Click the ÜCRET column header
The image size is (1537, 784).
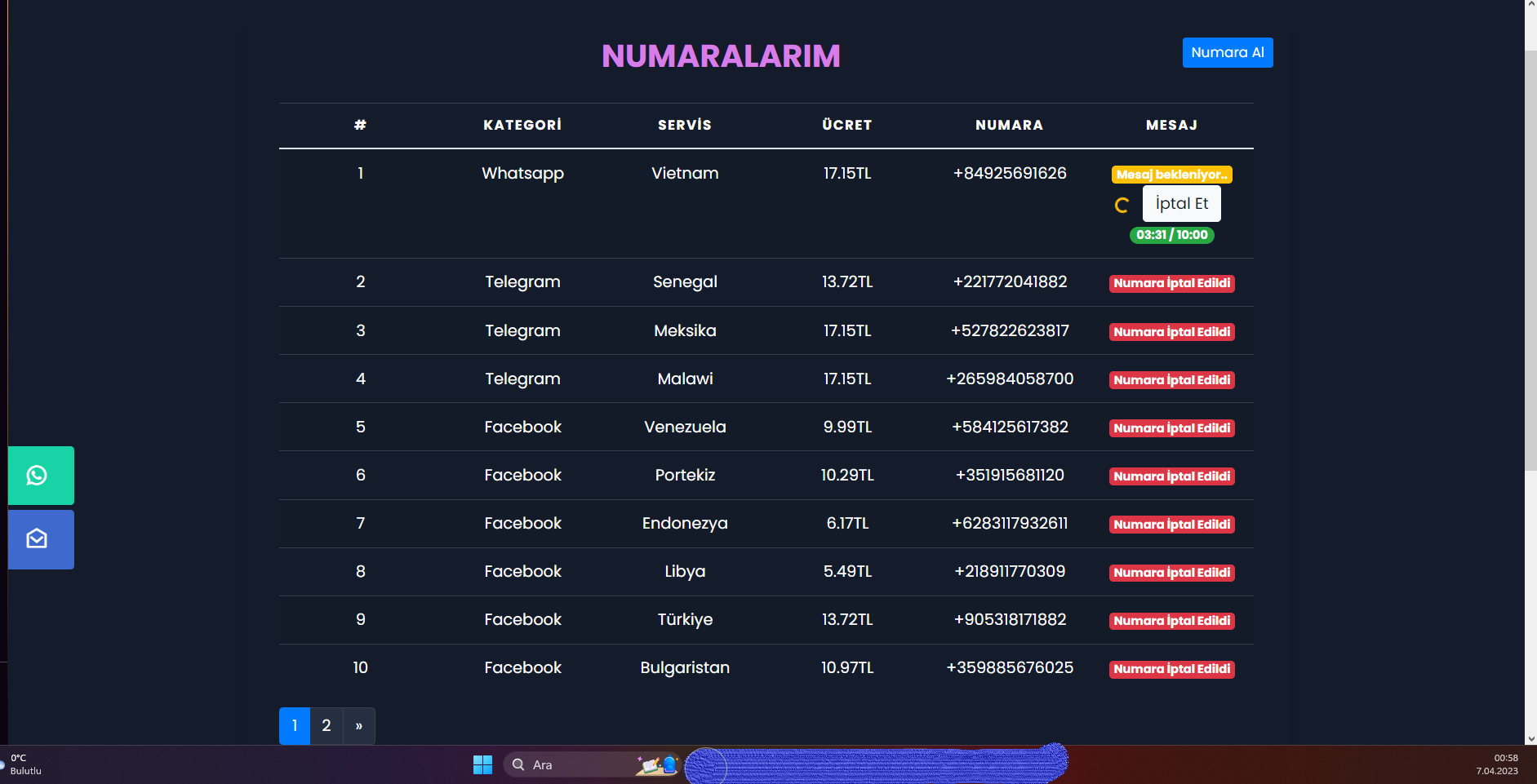(x=847, y=125)
